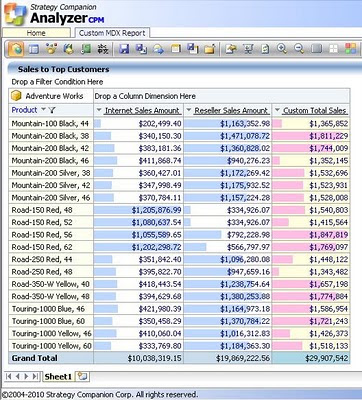This screenshot has width=362, height=400.
Task: Select the Road-350-W Yellow, 40 row label
Action: [51, 284]
